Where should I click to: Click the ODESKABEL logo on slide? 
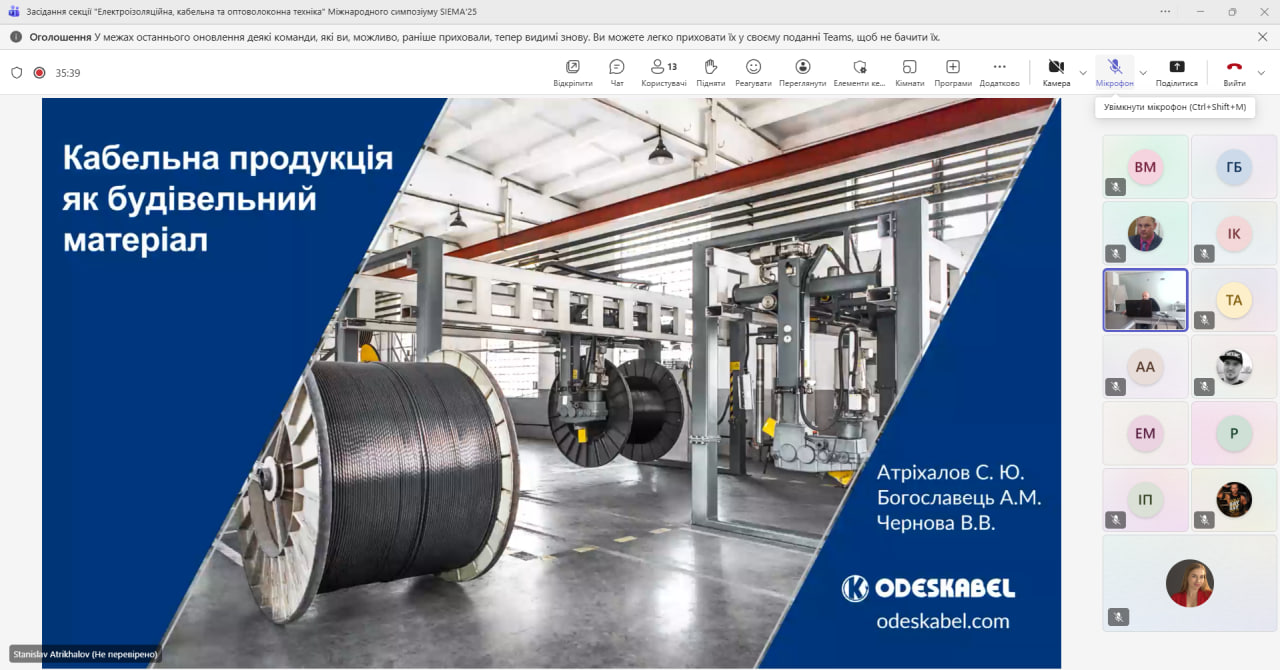pos(928,588)
